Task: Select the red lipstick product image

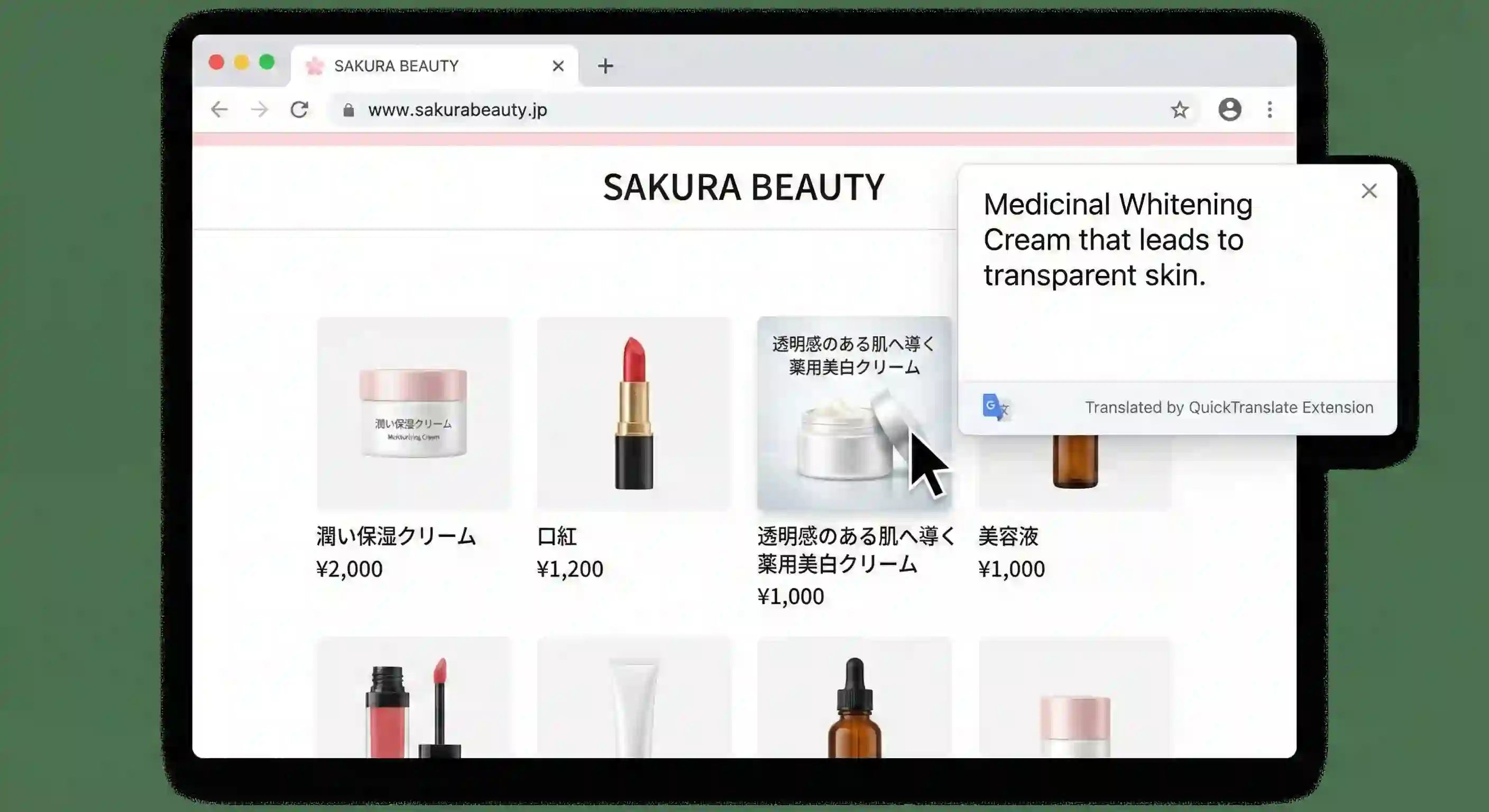Action: tap(633, 414)
